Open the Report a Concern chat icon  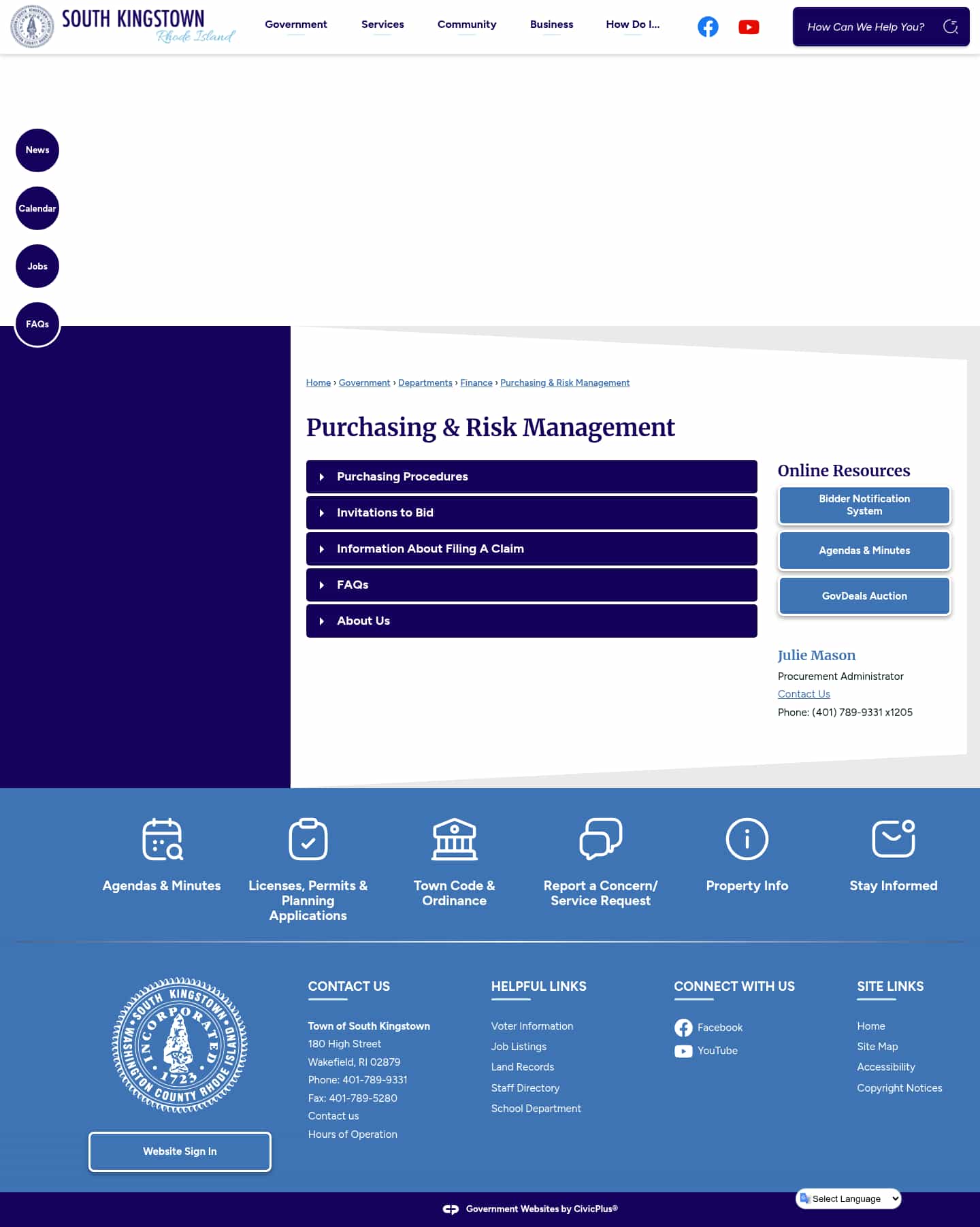click(601, 839)
